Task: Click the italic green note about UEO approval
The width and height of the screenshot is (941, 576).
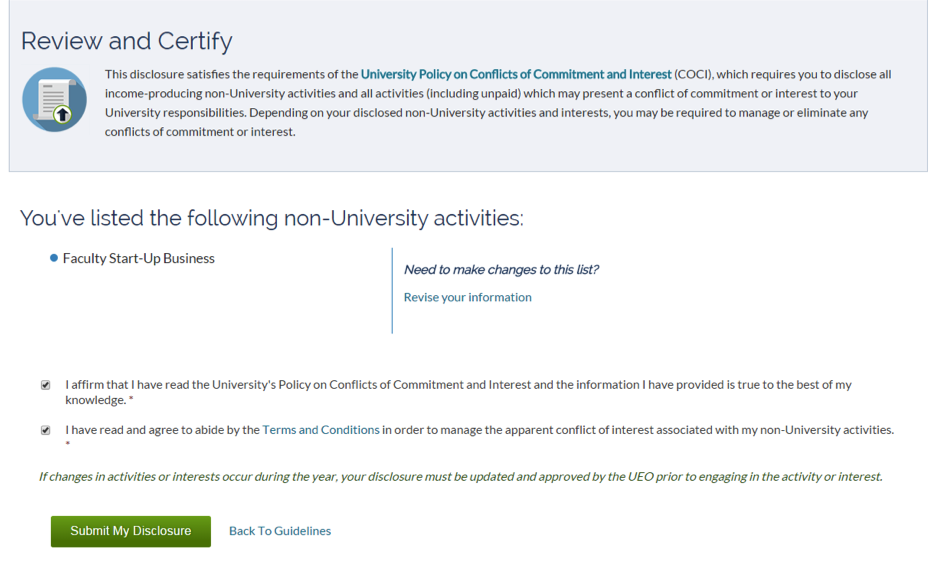Action: (x=461, y=476)
